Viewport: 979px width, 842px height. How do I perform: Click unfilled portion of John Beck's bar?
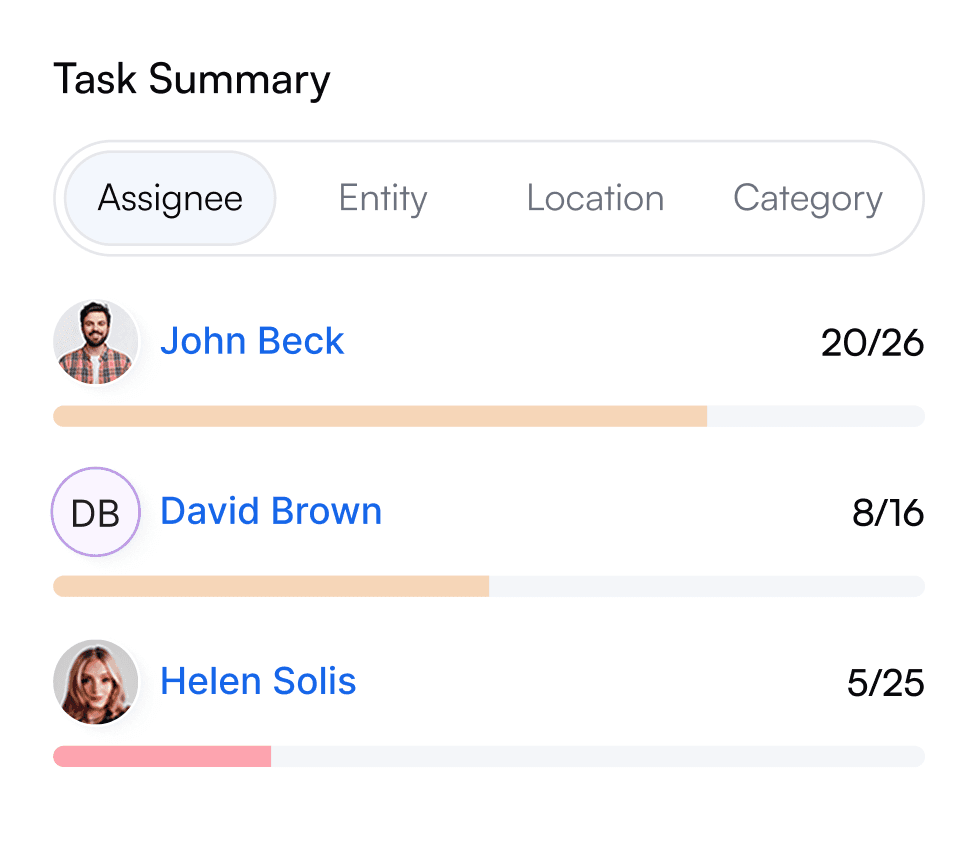[x=816, y=416]
